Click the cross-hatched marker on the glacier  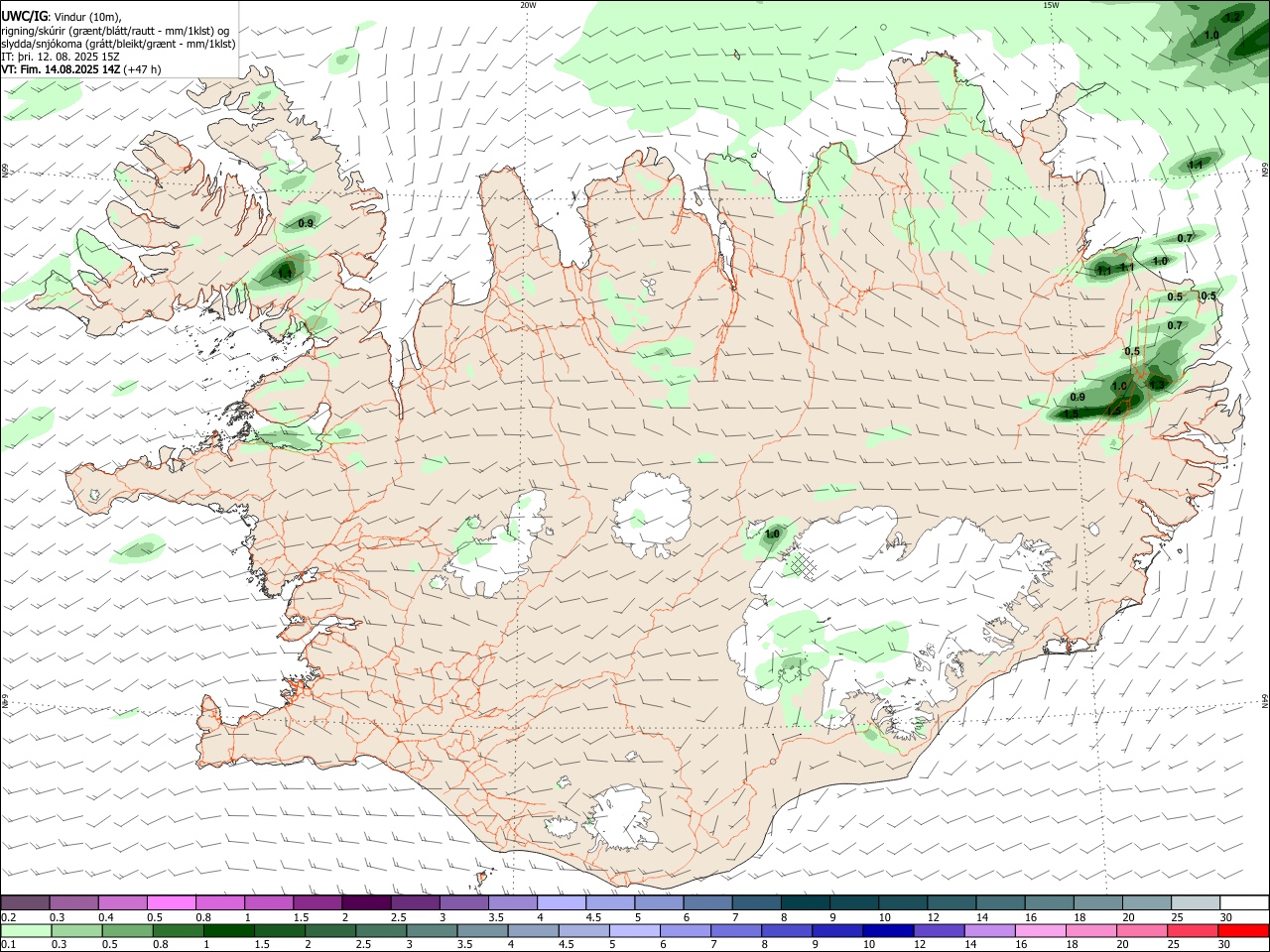802,564
